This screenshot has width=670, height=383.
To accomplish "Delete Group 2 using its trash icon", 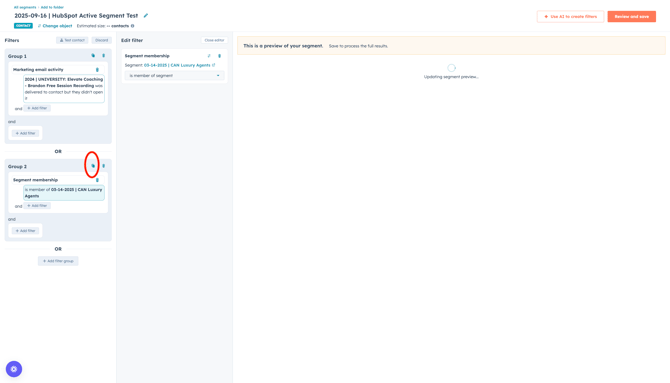I will pos(103,166).
